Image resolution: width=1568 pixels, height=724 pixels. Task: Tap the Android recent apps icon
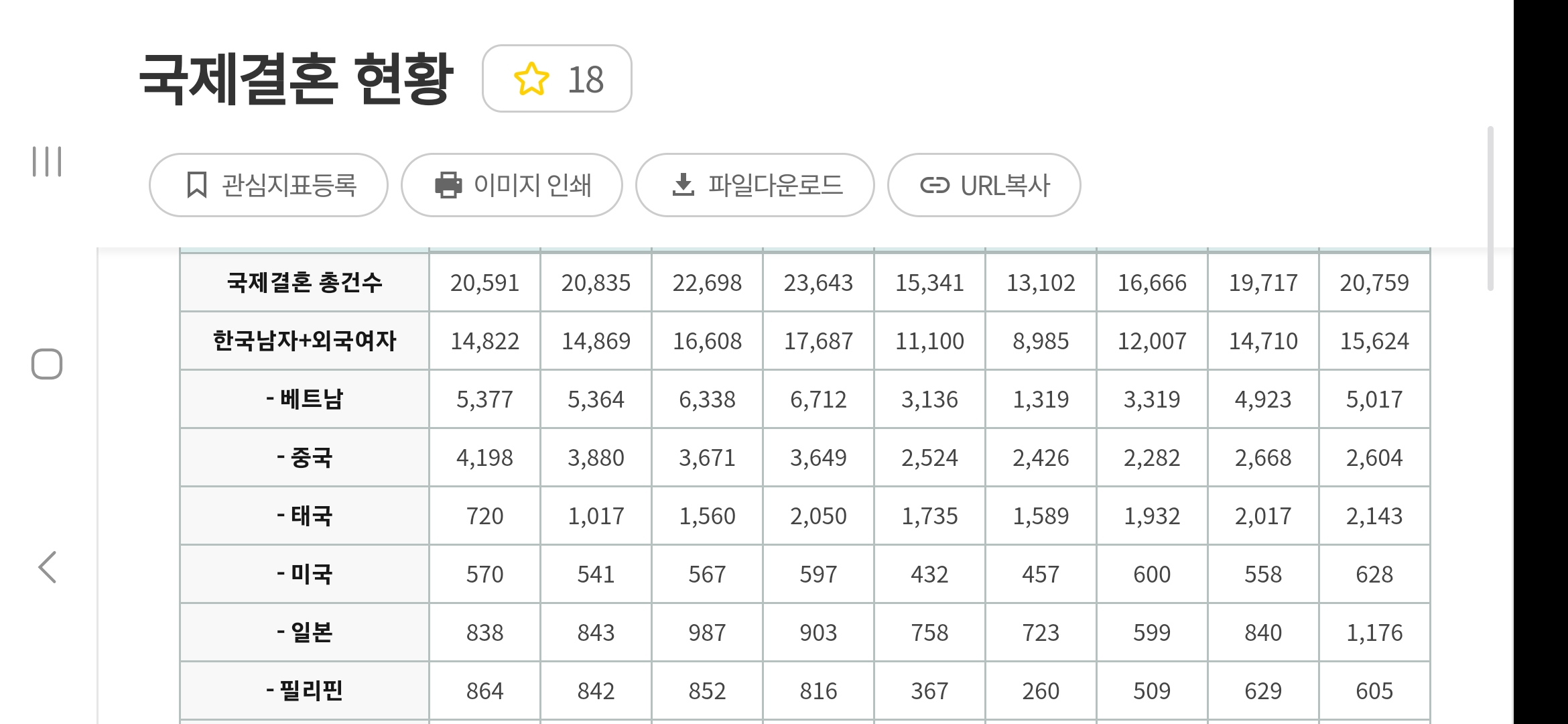47,162
